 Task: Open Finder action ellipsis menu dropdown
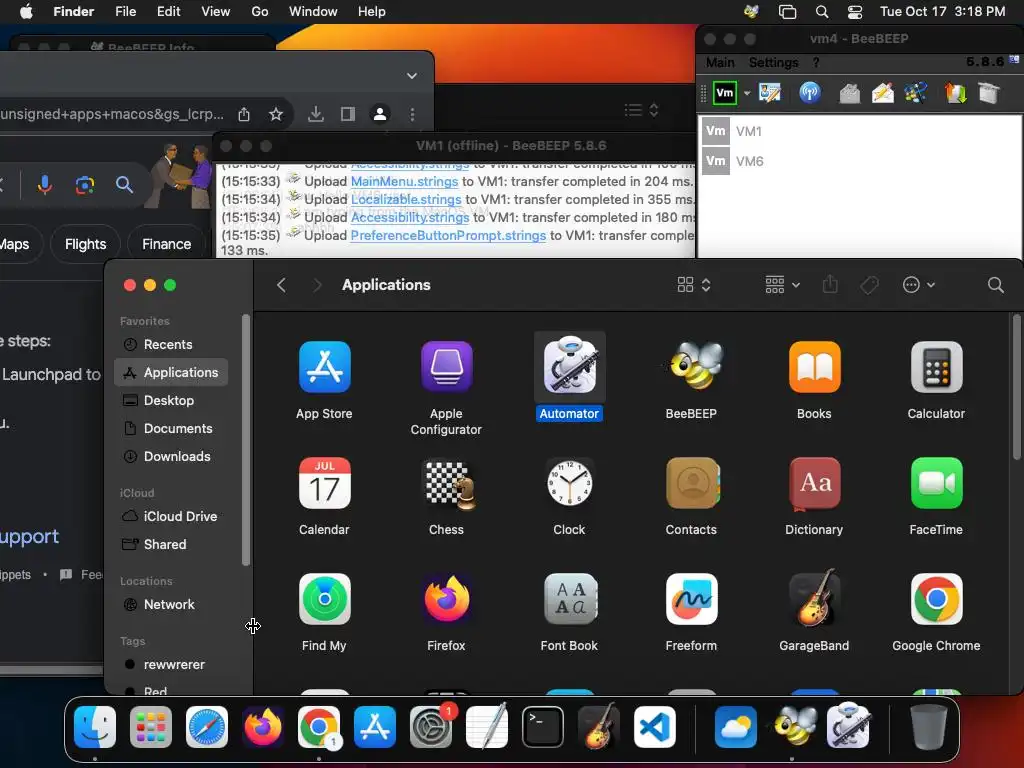tap(919, 285)
